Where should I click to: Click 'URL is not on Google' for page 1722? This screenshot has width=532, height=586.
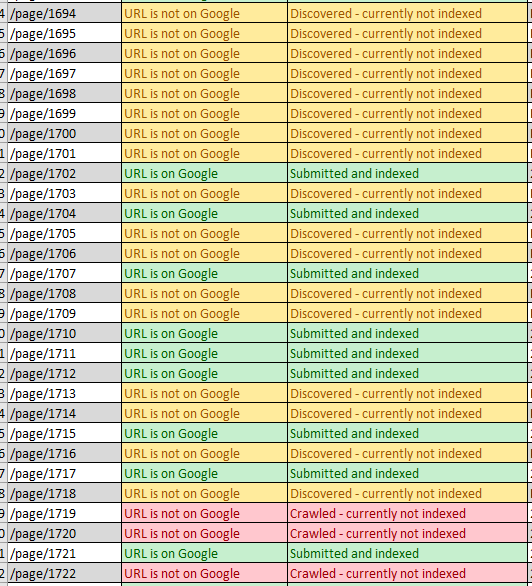(182, 573)
